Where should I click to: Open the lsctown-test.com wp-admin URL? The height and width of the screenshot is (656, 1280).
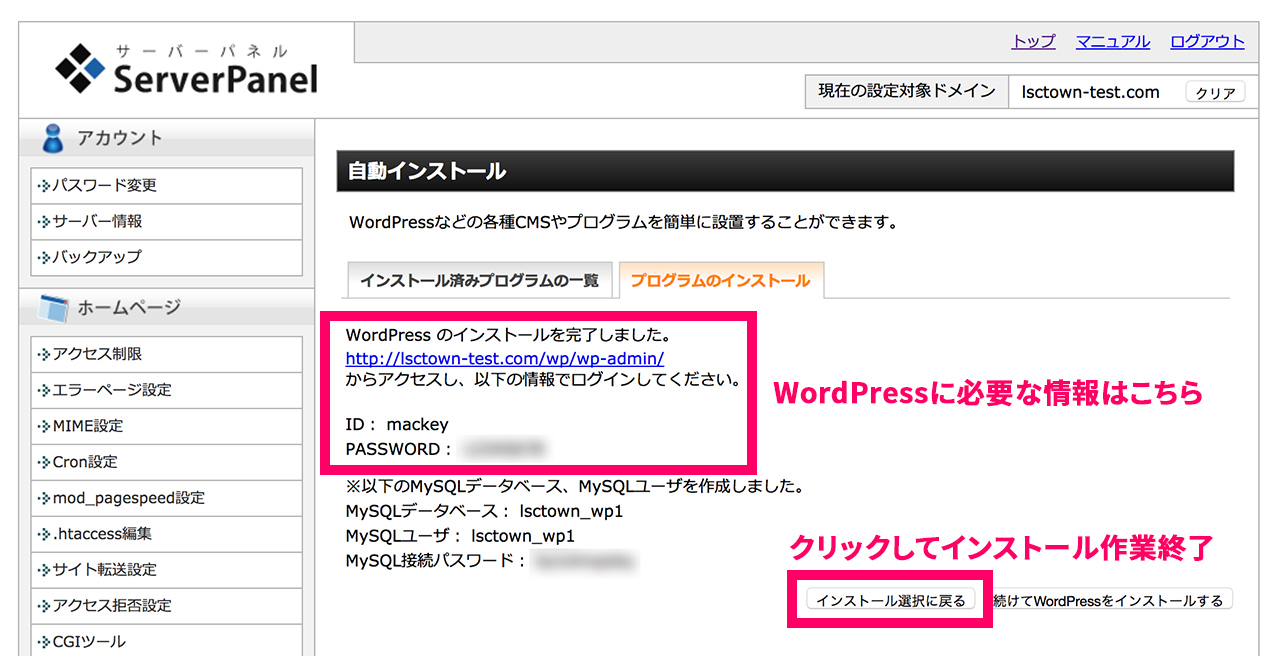click(x=505, y=358)
